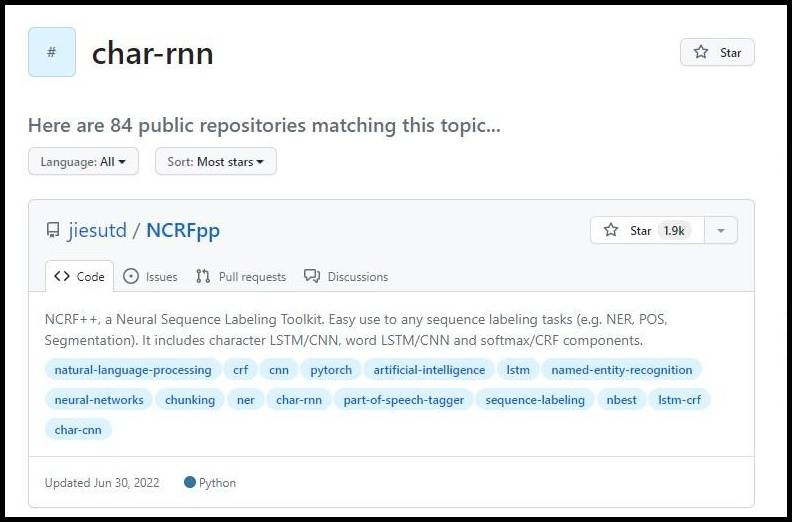Click the 1.9k star count badge
Image resolution: width=792 pixels, height=522 pixels.
(x=674, y=230)
